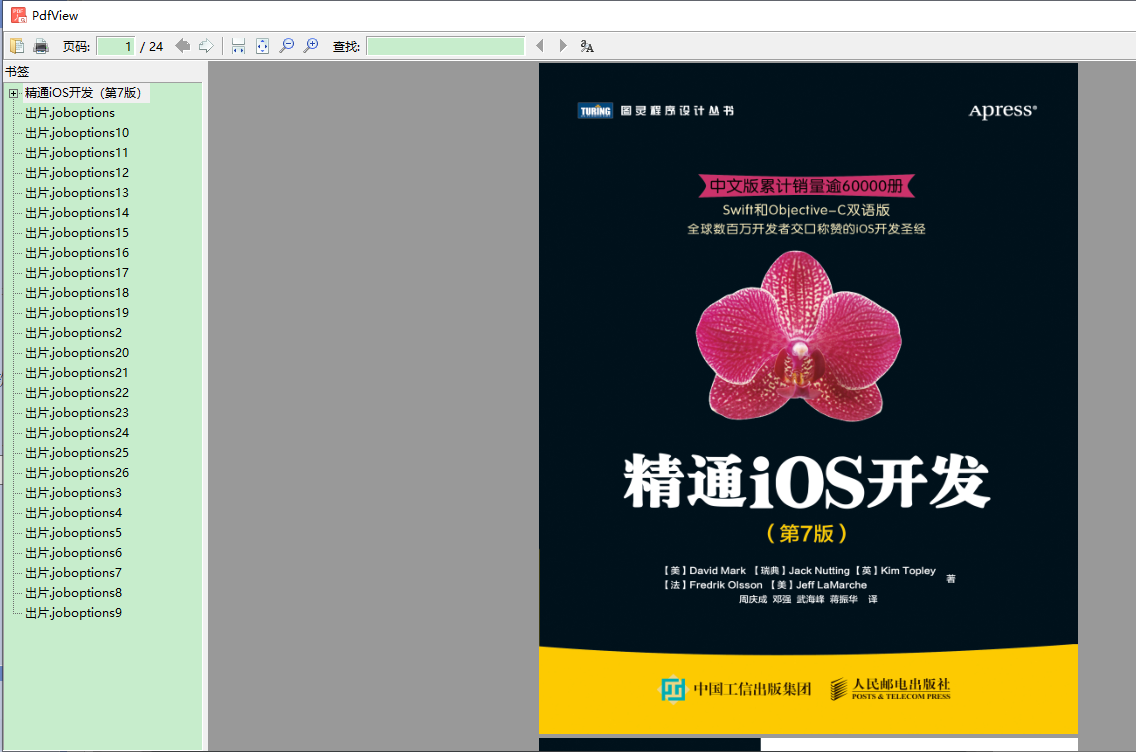Select bookmark 出片.joboptions20
This screenshot has height=752, width=1136.
pyautogui.click(x=77, y=353)
